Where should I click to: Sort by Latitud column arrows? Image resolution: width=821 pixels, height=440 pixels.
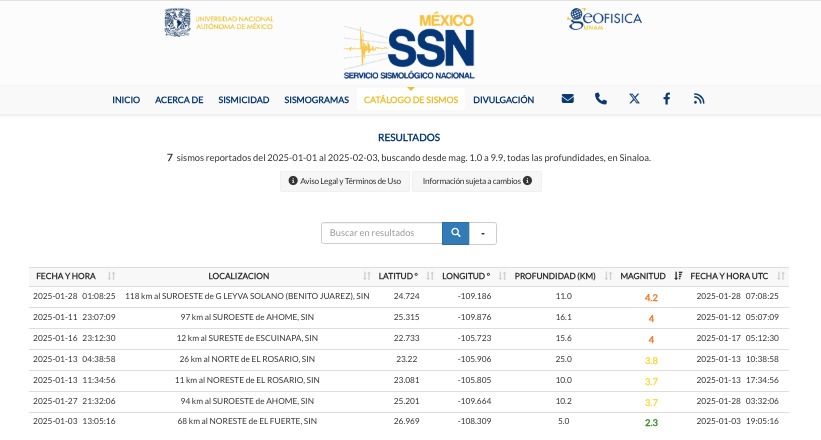[430, 276]
